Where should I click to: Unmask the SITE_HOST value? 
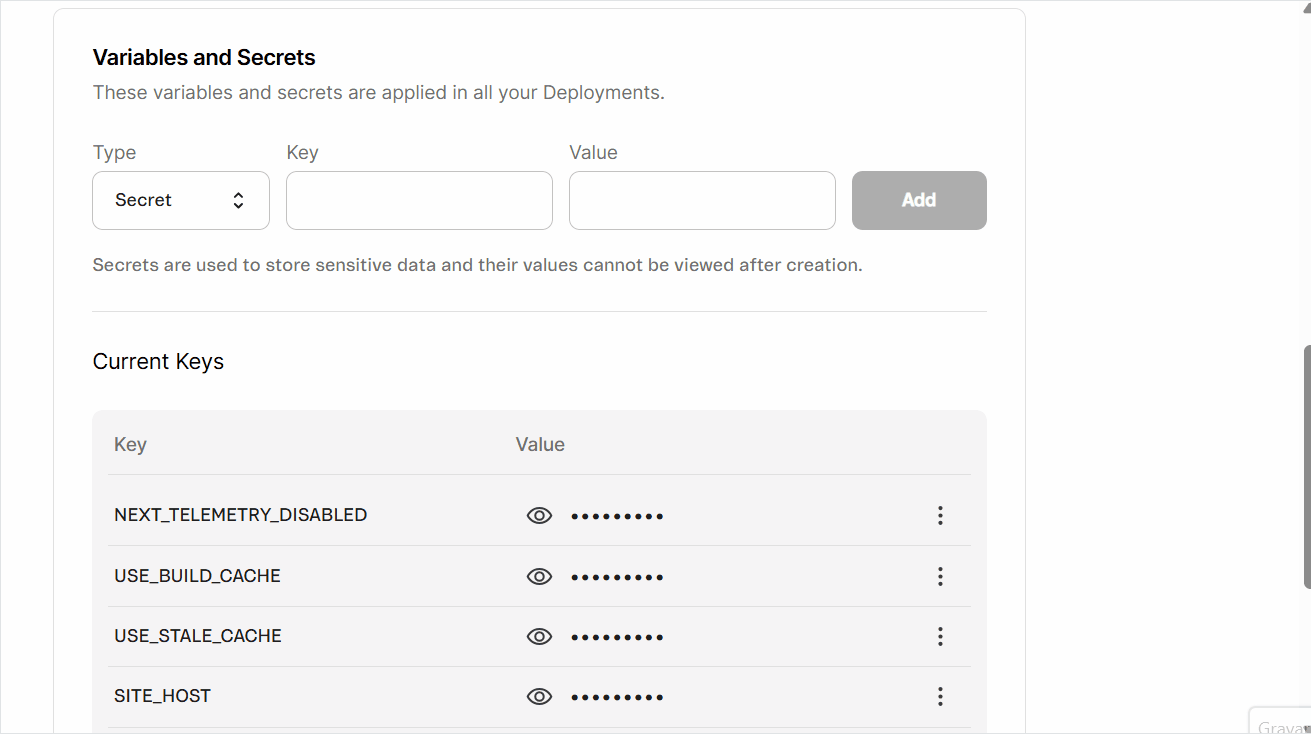[539, 697]
